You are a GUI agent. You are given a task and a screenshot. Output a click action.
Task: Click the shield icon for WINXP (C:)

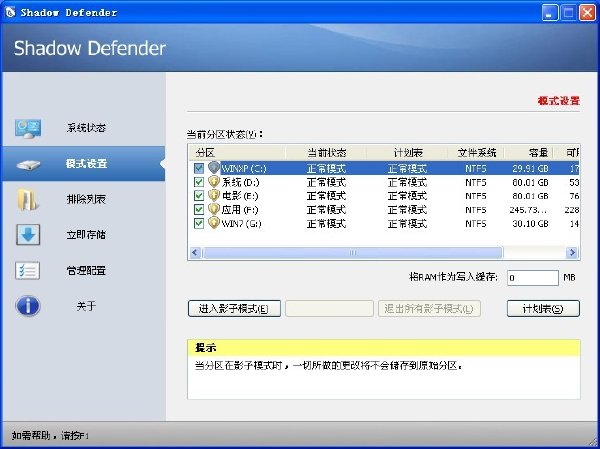(x=214, y=168)
